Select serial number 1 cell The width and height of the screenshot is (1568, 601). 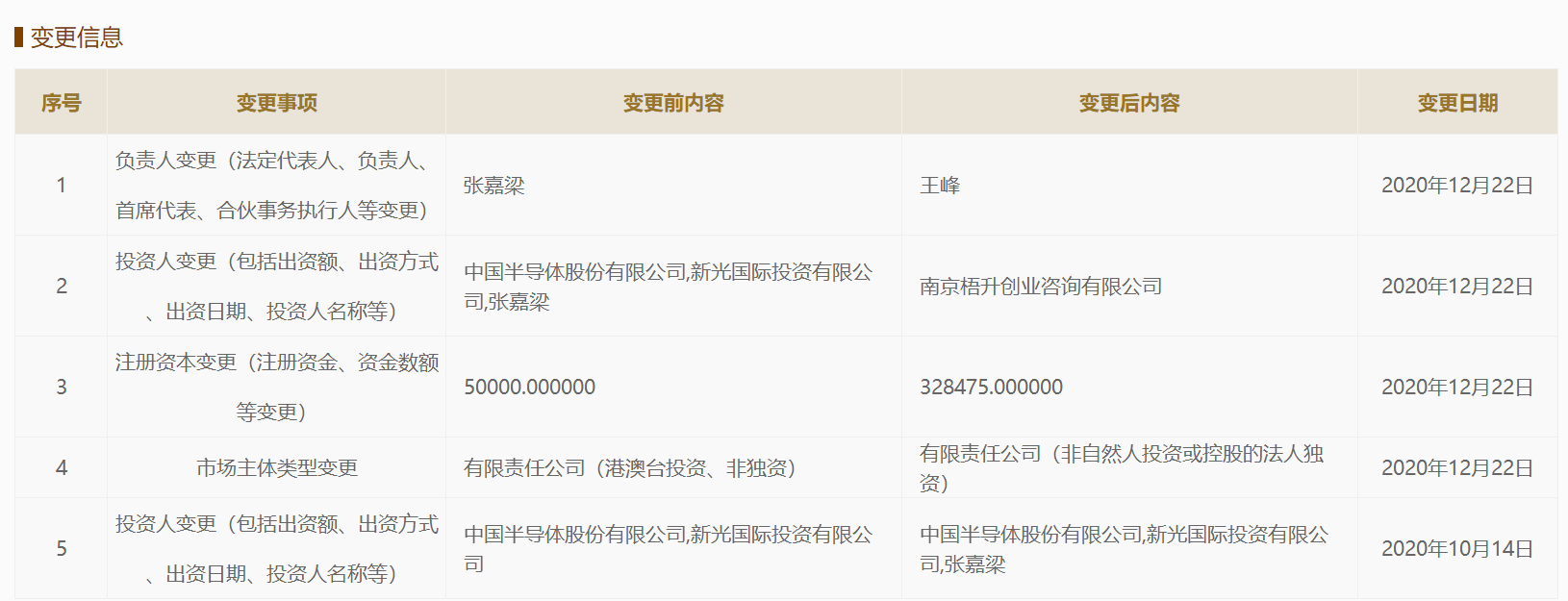62,186
